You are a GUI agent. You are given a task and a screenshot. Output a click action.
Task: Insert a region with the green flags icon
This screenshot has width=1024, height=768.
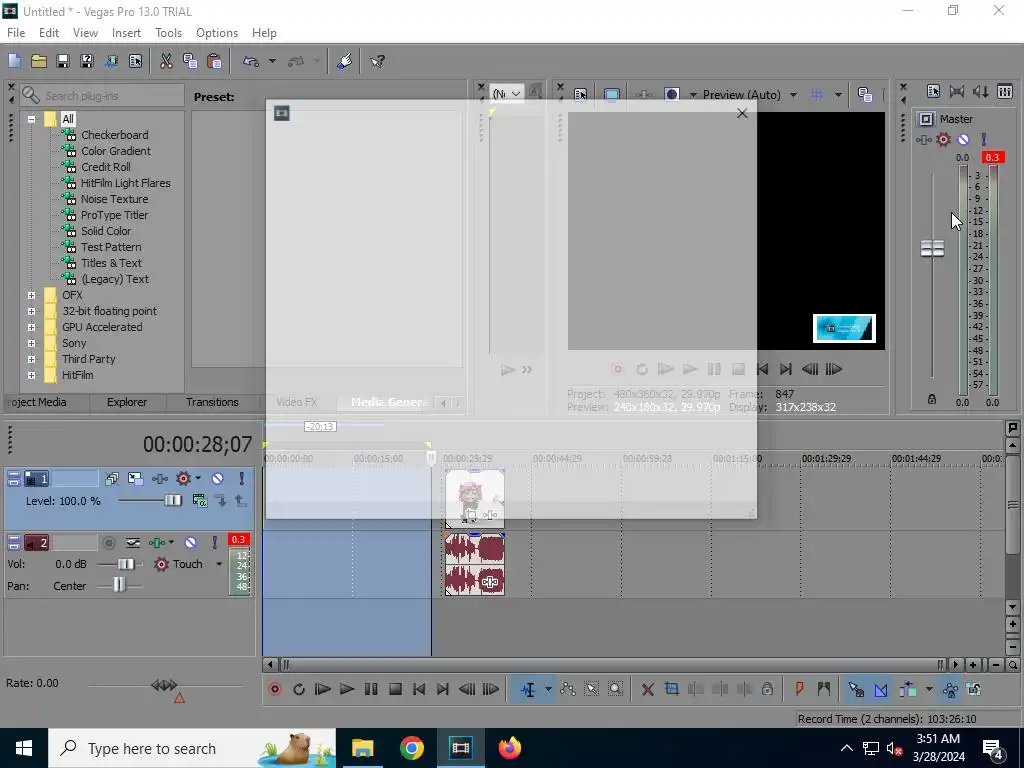pos(824,689)
